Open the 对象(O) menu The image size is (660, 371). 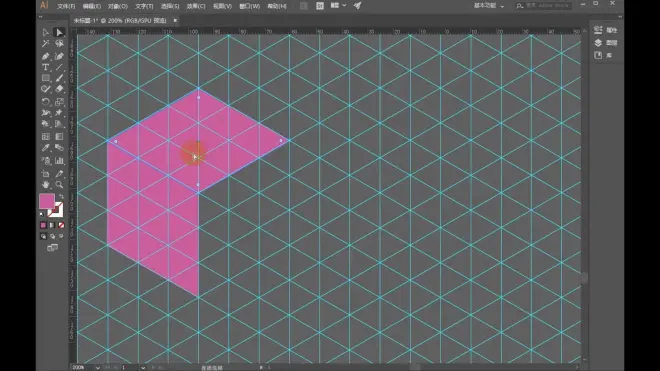tap(118, 6)
